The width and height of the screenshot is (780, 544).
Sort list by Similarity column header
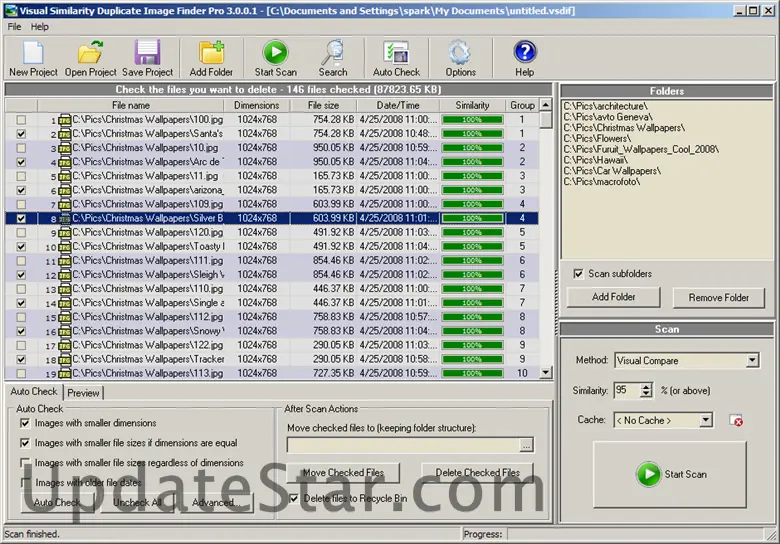472,105
